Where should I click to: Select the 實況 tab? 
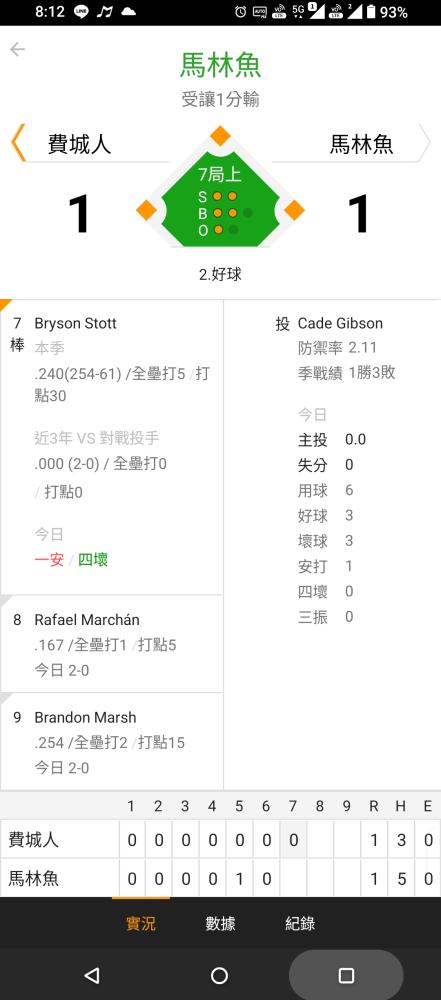pyautogui.click(x=140, y=923)
